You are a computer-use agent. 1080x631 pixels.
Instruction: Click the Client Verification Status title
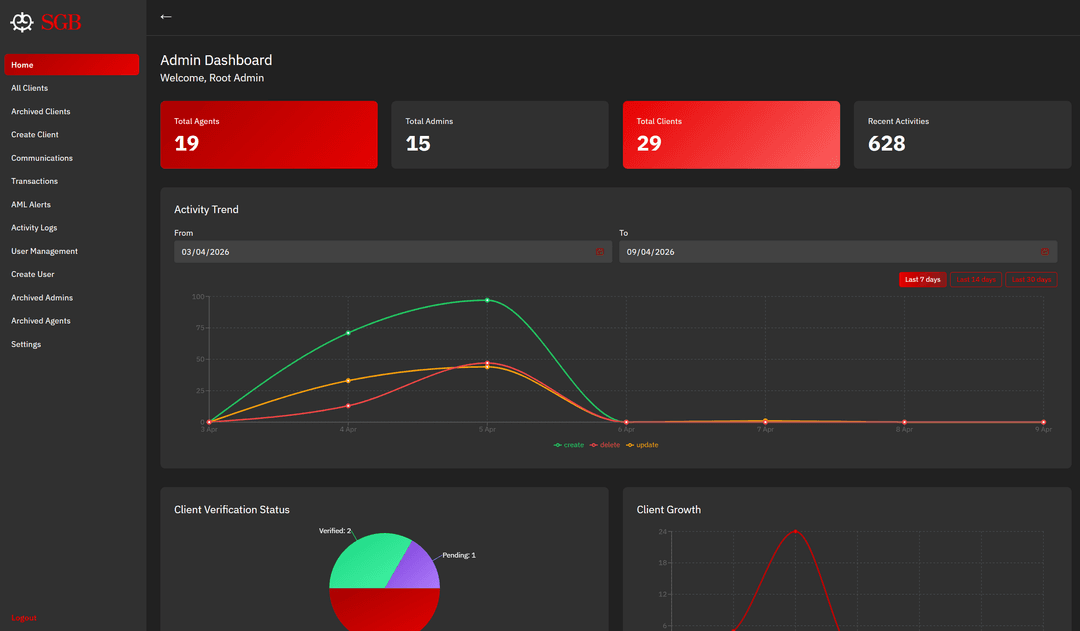pos(232,510)
